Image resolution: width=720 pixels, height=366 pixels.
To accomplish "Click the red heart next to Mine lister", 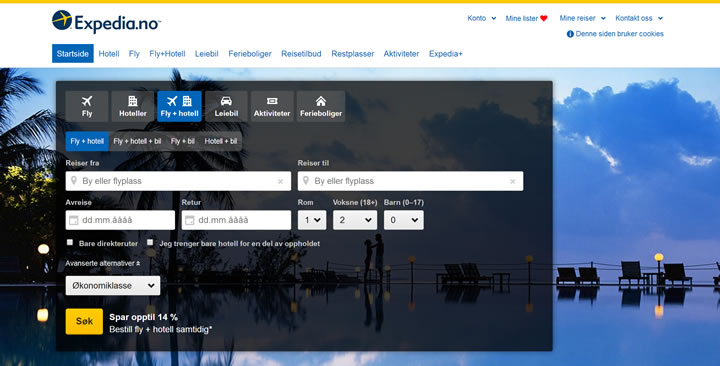I will (x=544, y=18).
